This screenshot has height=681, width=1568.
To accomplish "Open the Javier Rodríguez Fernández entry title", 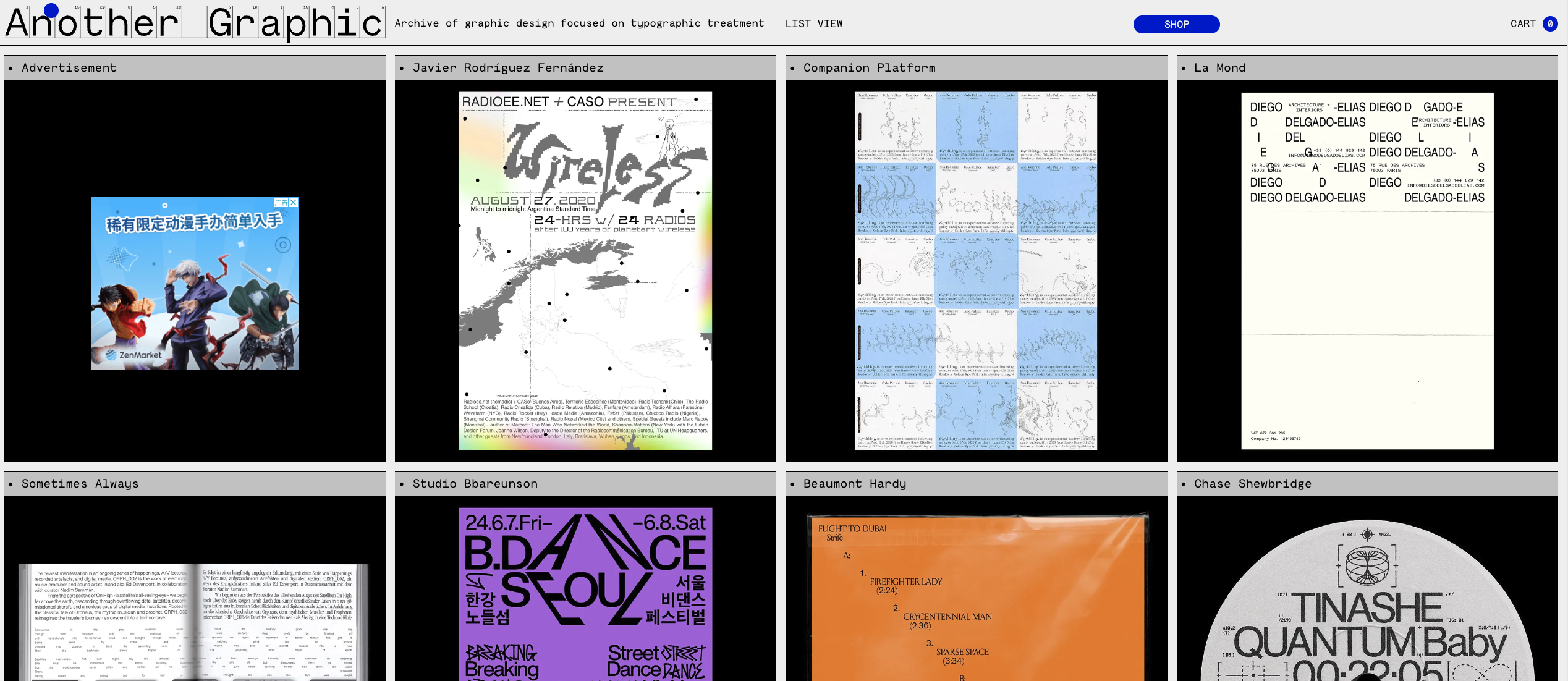I will (x=508, y=68).
